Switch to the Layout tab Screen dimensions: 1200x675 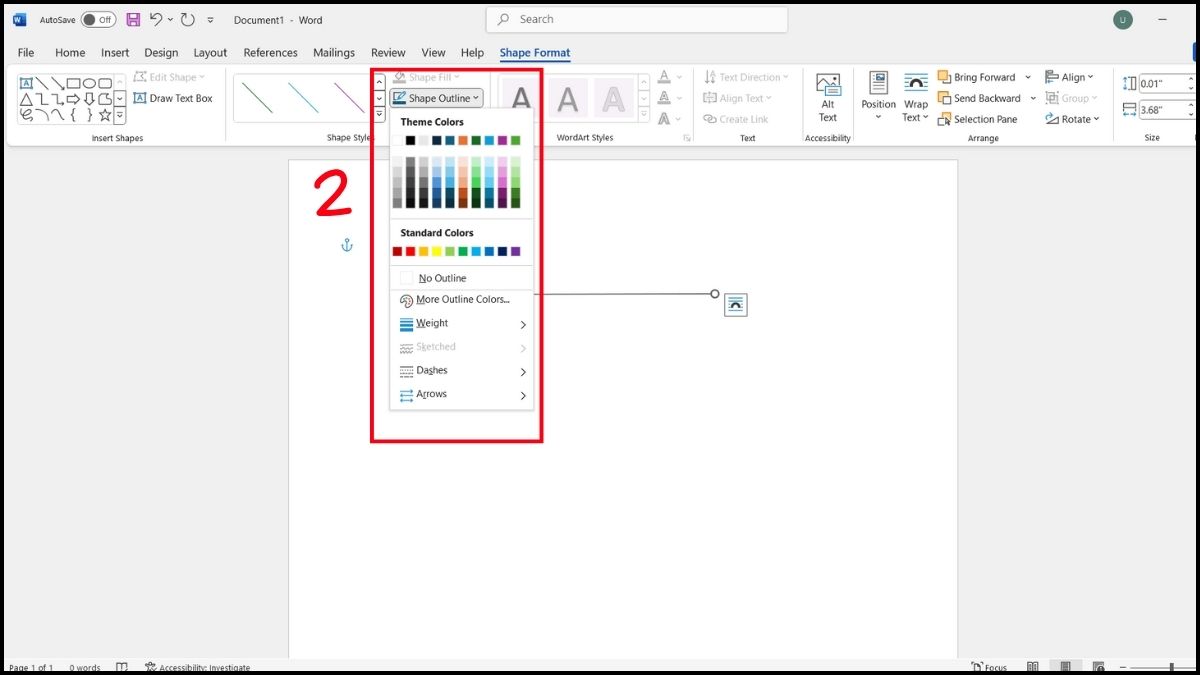coord(210,53)
